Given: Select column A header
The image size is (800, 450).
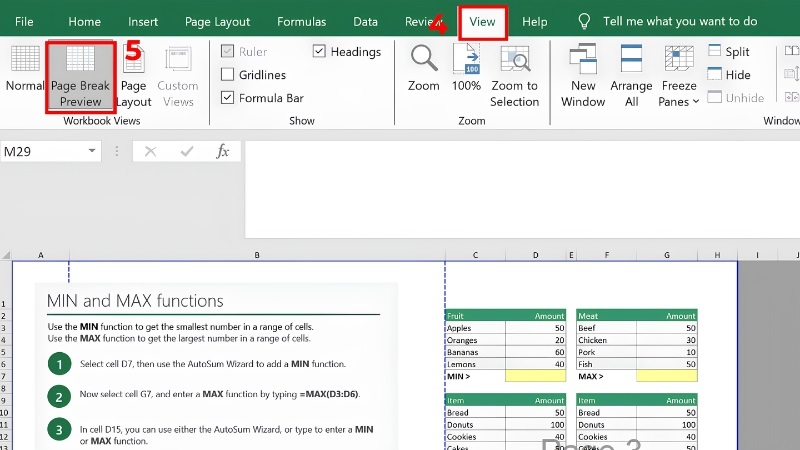Looking at the screenshot, I should [41, 255].
